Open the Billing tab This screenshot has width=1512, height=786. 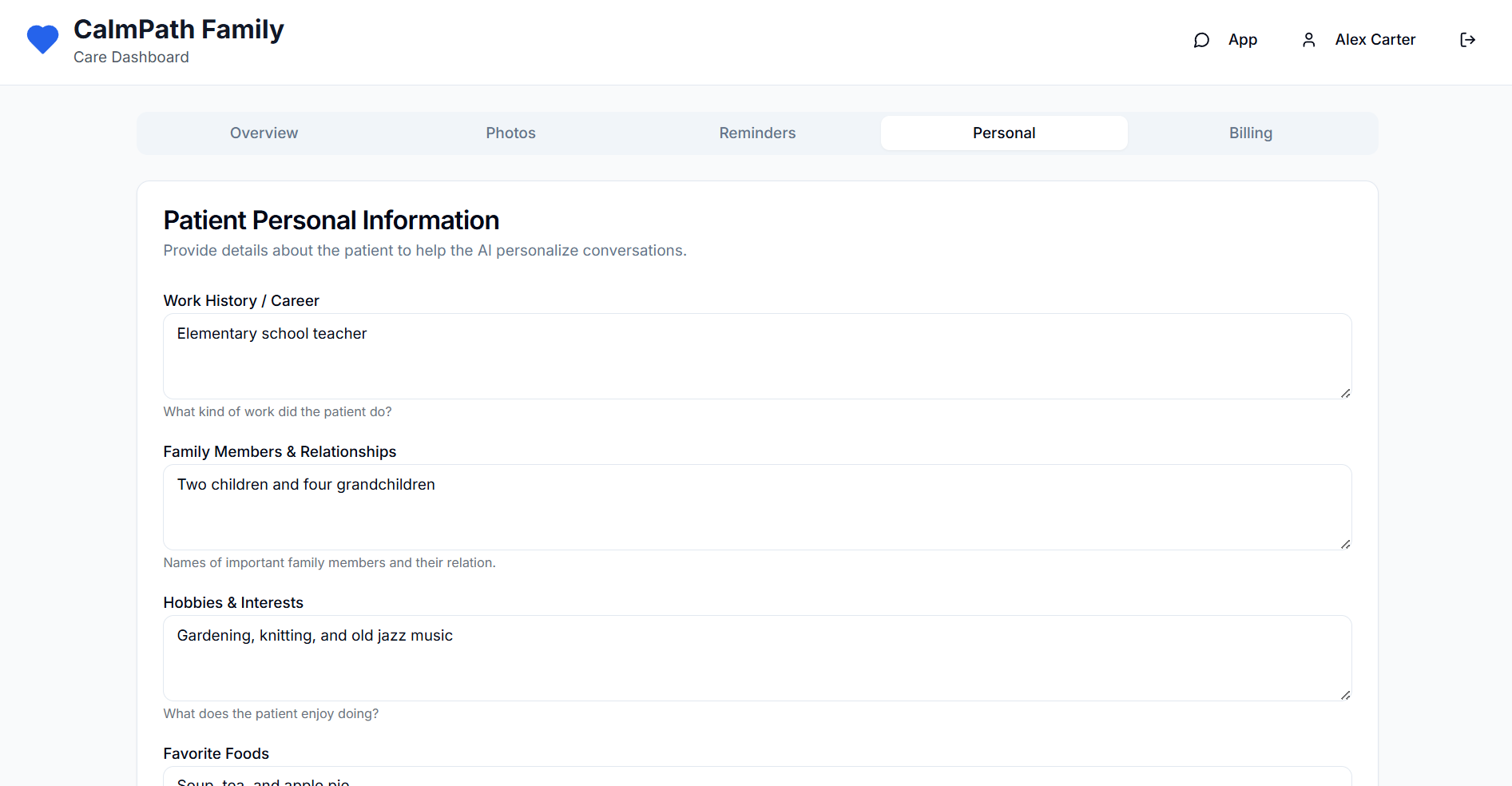(1250, 133)
